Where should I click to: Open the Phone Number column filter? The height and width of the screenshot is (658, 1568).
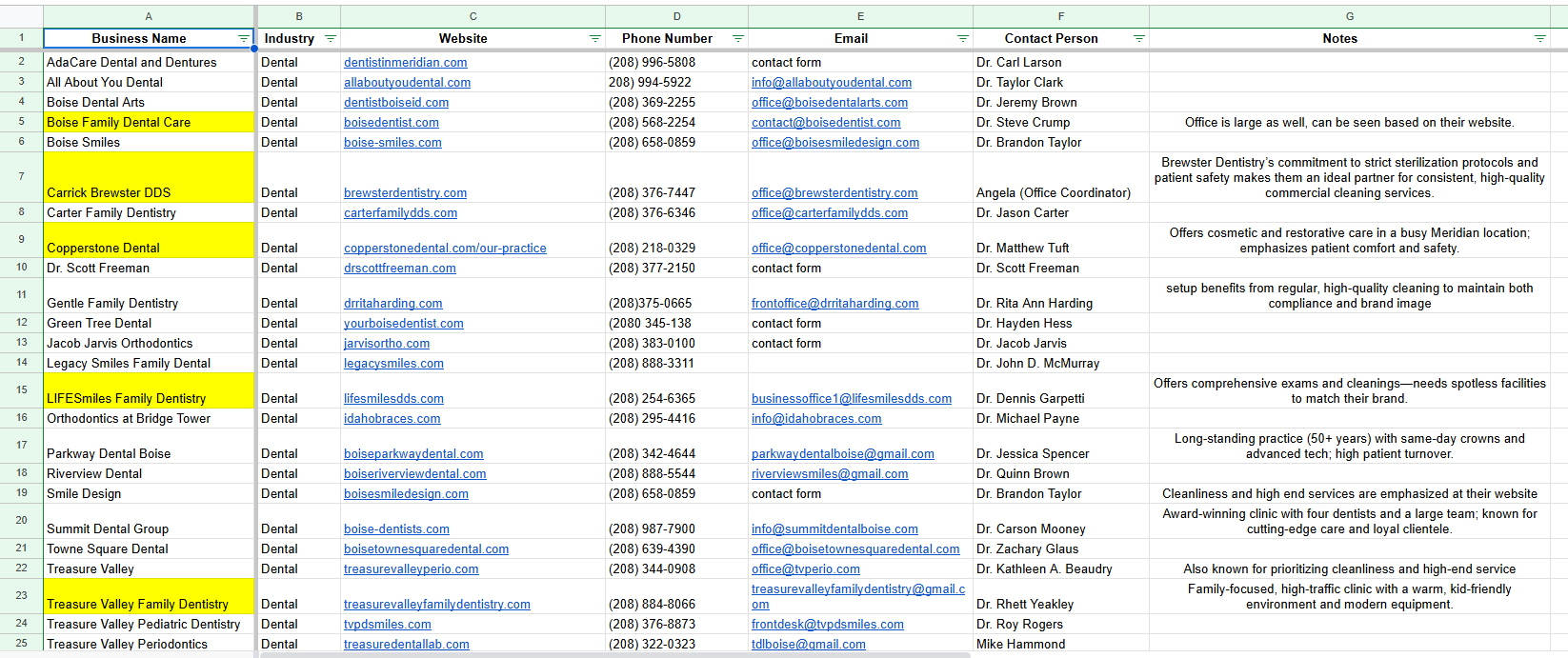(738, 39)
